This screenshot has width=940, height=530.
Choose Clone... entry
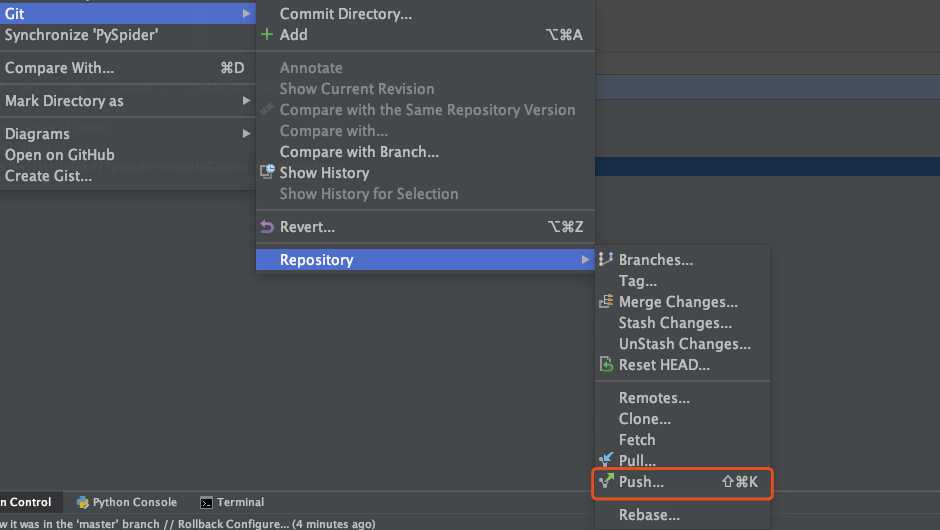point(644,419)
